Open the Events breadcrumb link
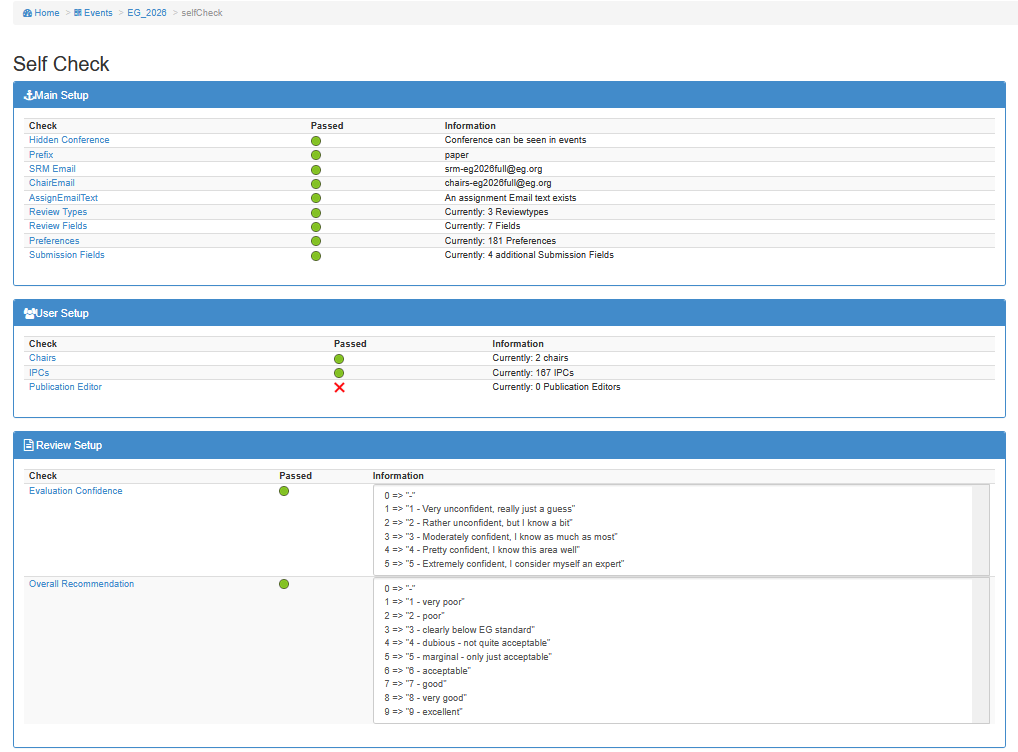The image size is (1018, 752). (98, 13)
